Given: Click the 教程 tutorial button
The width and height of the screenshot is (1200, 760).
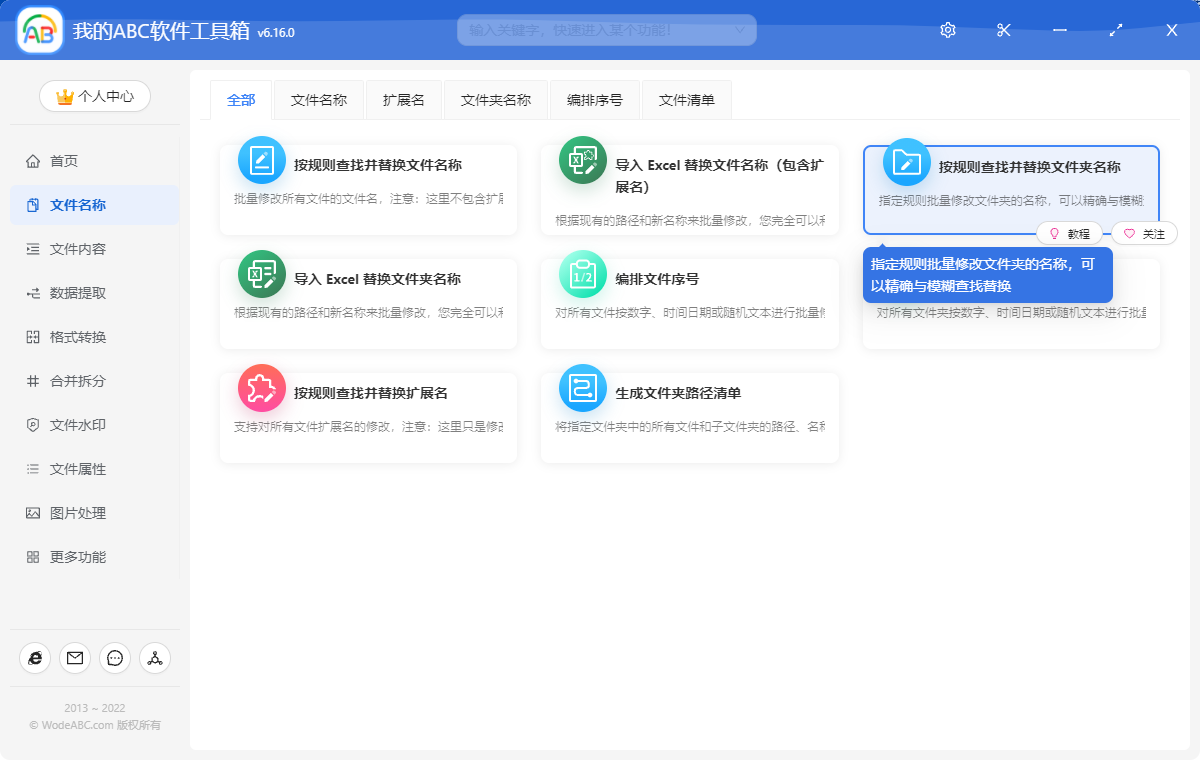Looking at the screenshot, I should coord(1070,233).
